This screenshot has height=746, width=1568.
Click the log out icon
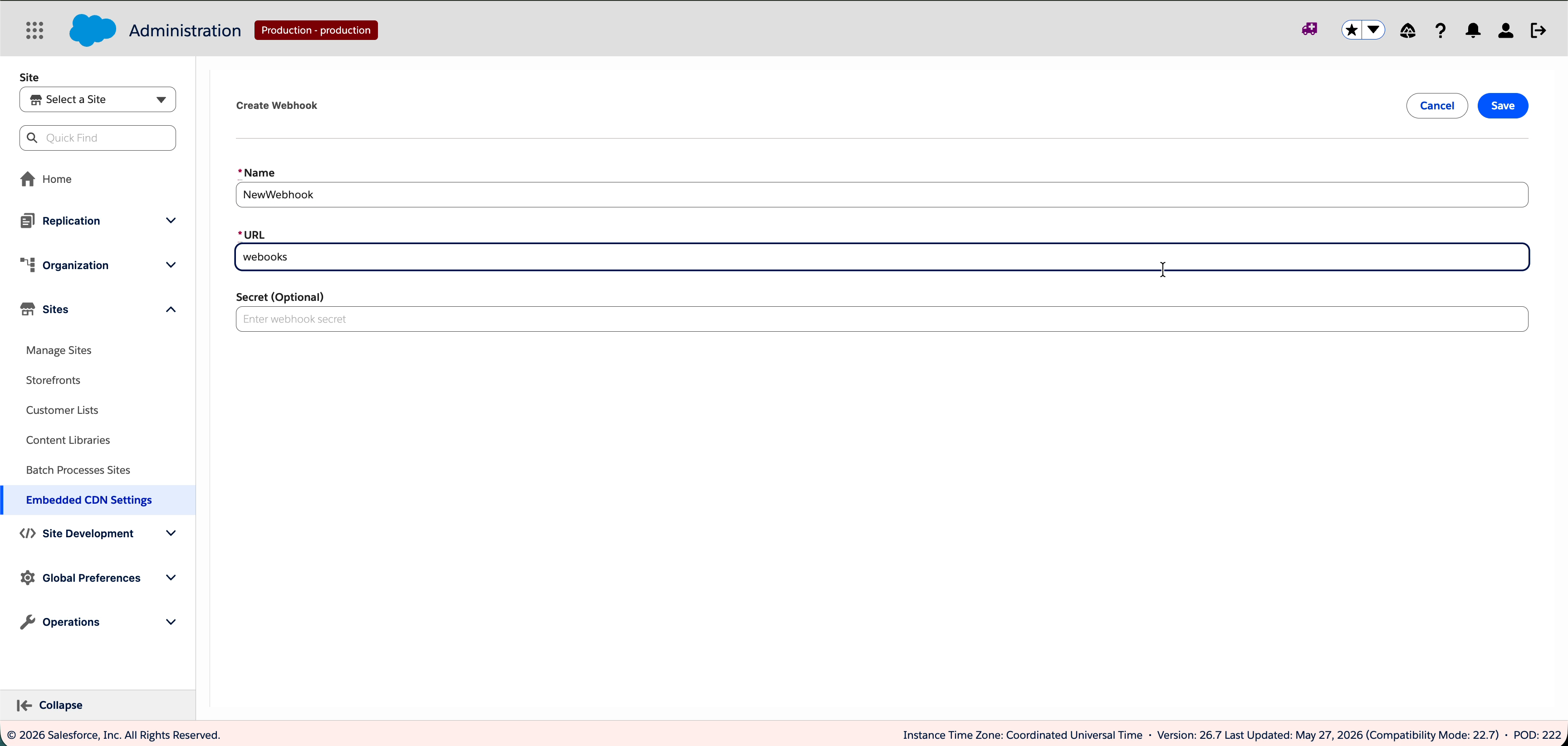click(1538, 30)
